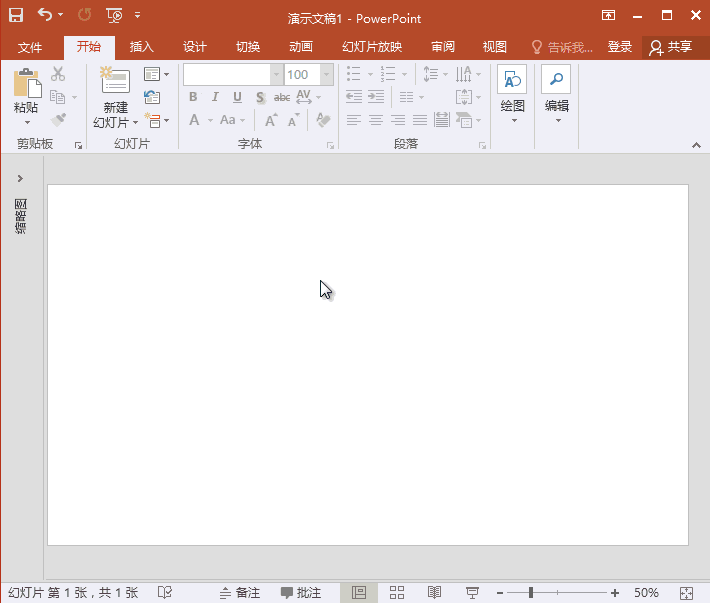Click the Paste clipboard icon

(x=26, y=85)
